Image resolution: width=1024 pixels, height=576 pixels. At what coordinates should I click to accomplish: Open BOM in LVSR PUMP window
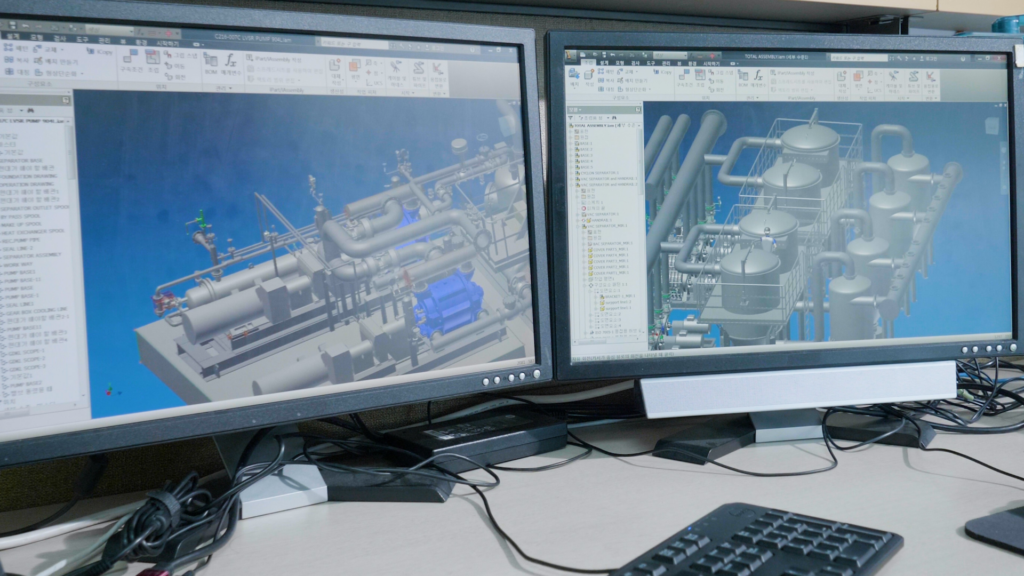click(x=210, y=60)
